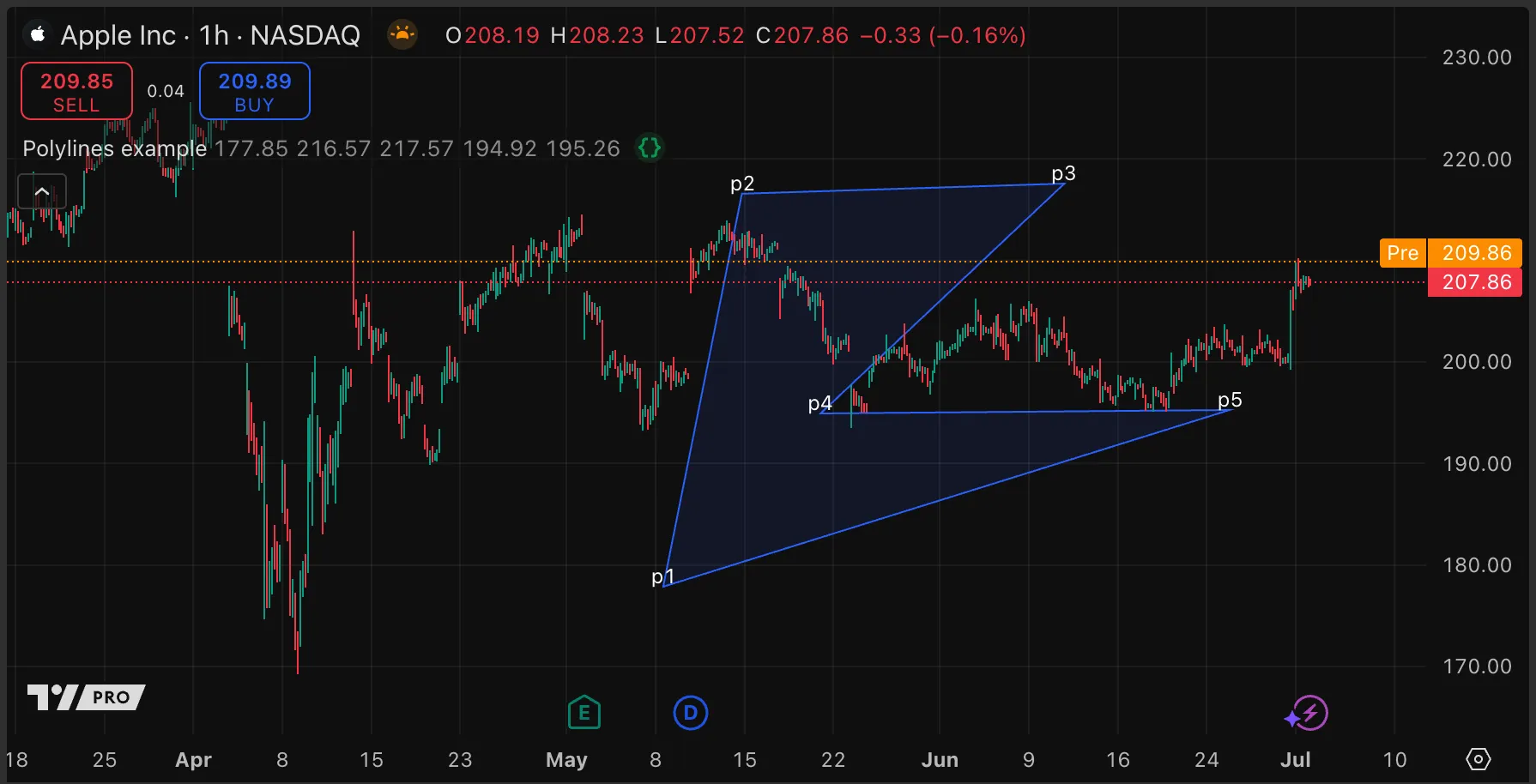This screenshot has height=784, width=1536.
Task: Click the Apple Inc symbol title
Action: 118,35
